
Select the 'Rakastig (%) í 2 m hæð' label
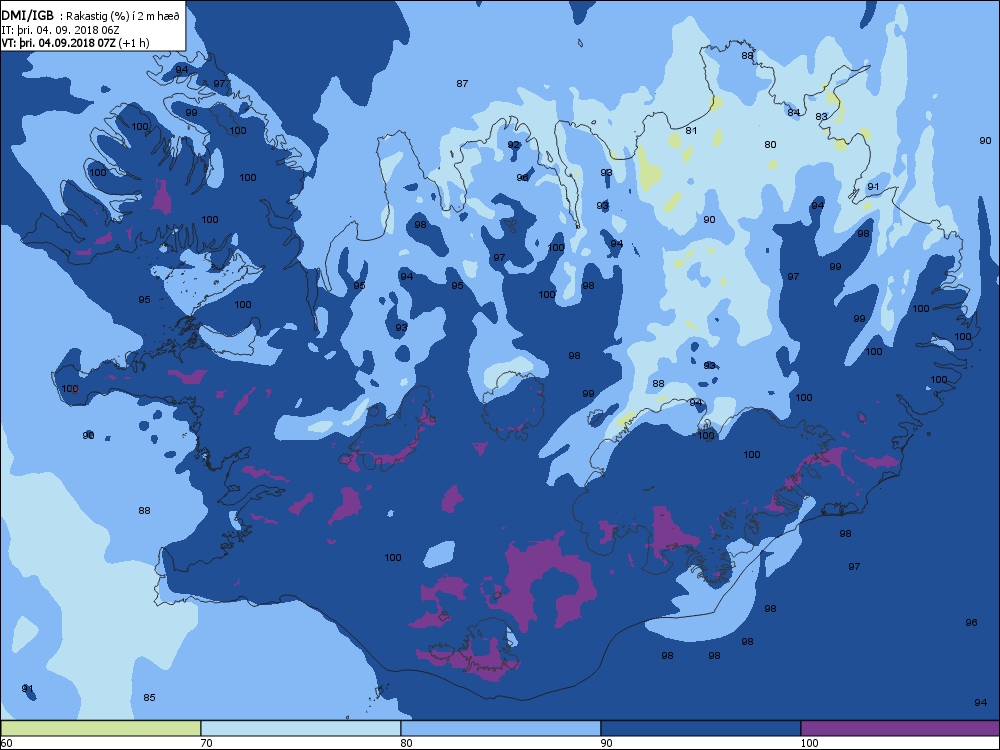(x=122, y=17)
